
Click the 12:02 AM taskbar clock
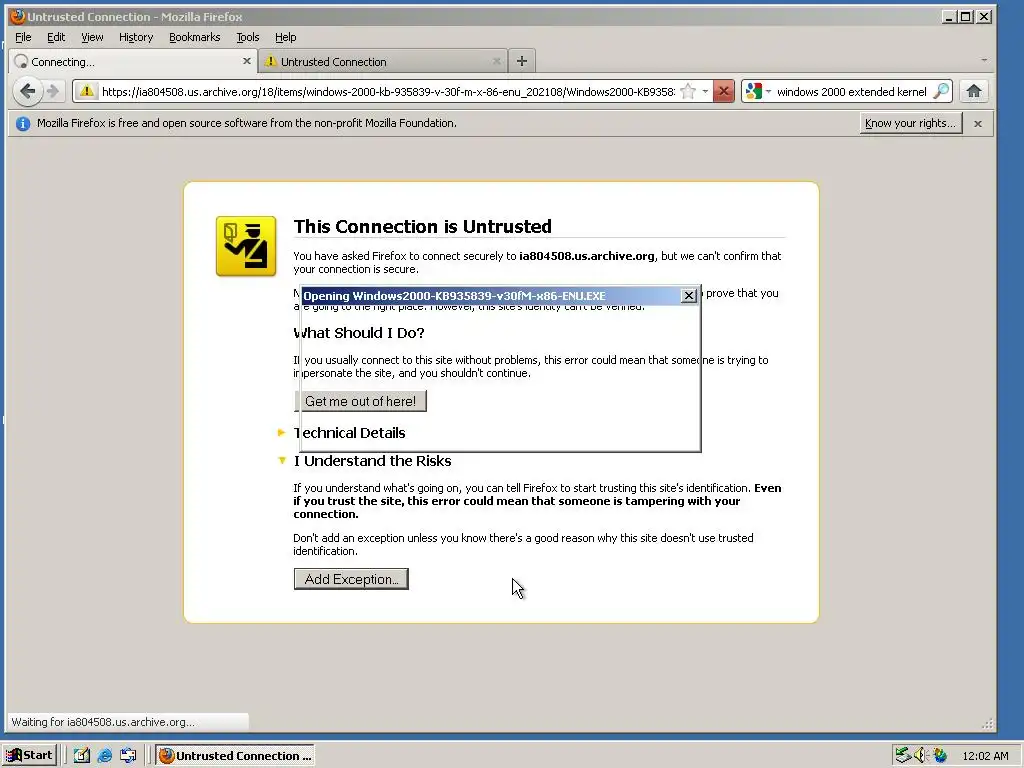coord(985,756)
